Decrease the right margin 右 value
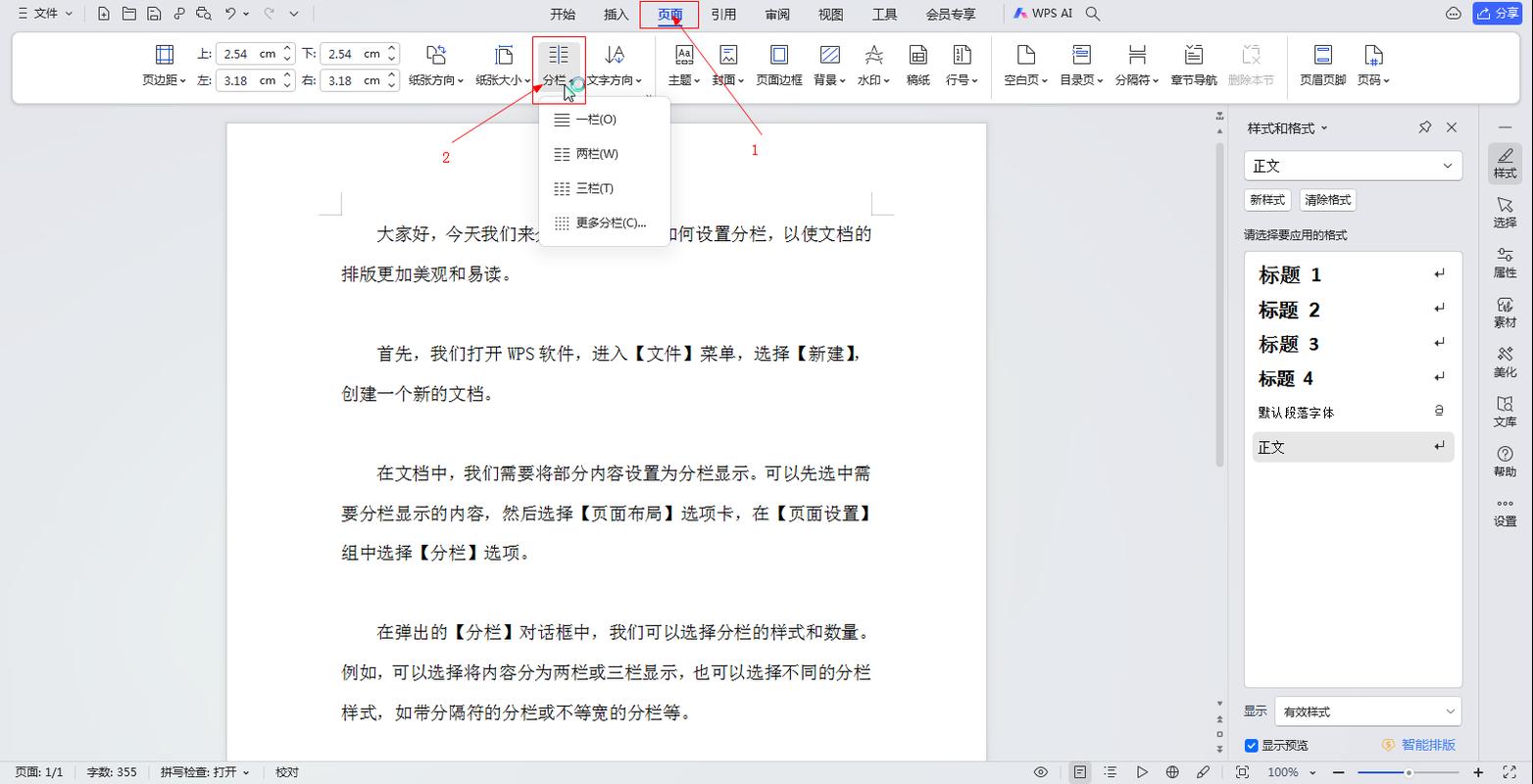This screenshot has height=784, width=1533. (392, 85)
